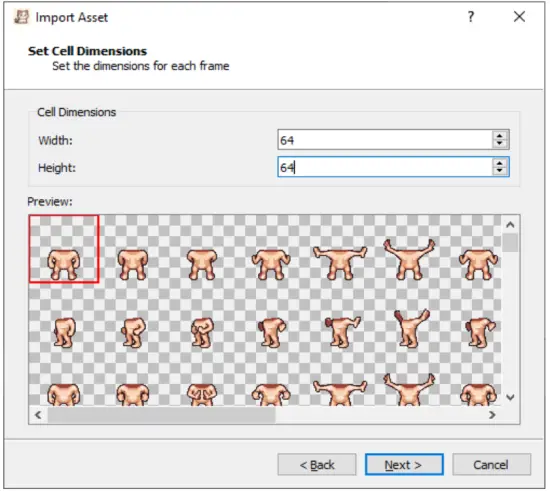Select top-row frame with arms stretched horizontally

pyautogui.click(x=340, y=263)
